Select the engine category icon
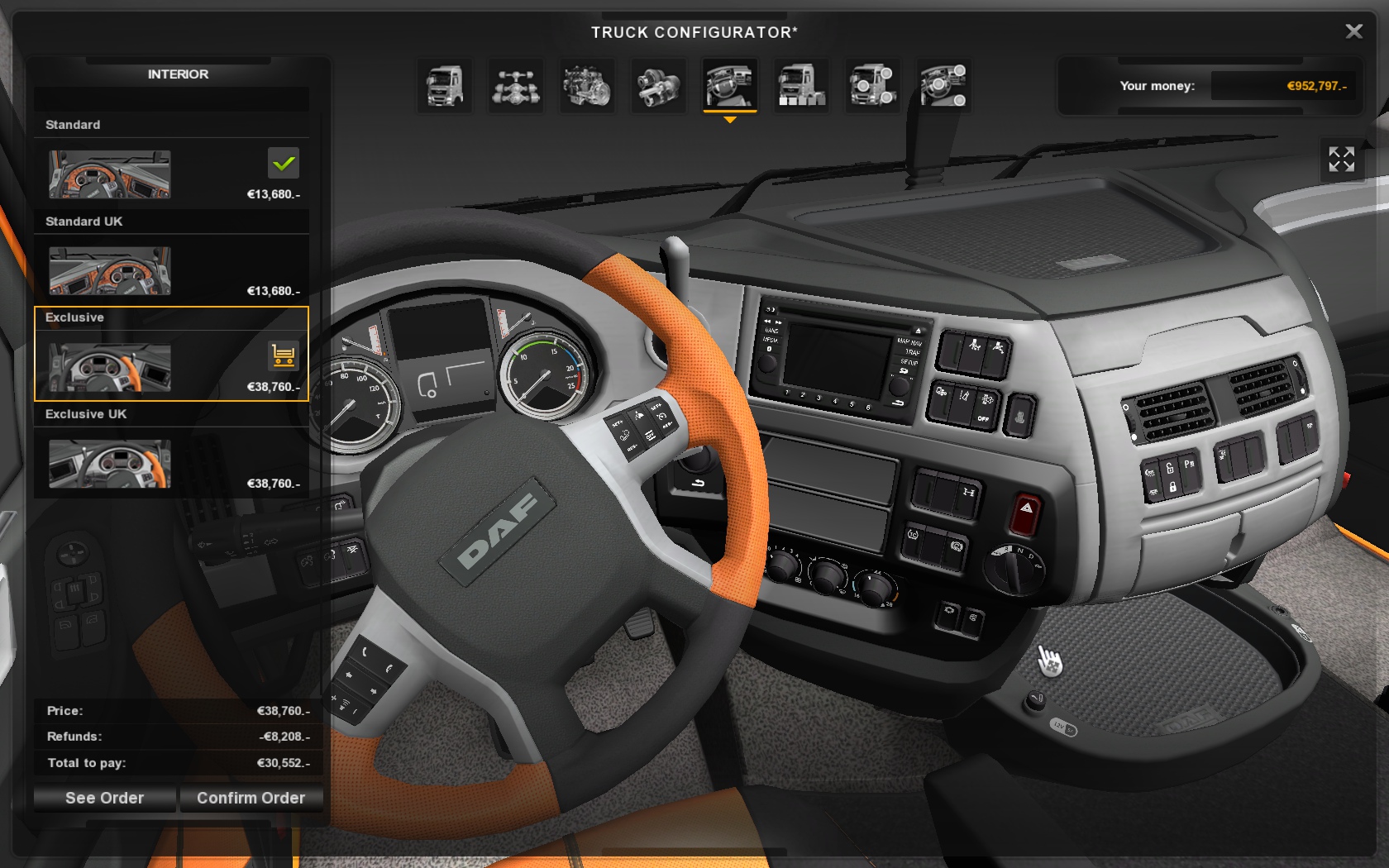Screen dimensions: 1389x868 [587, 86]
